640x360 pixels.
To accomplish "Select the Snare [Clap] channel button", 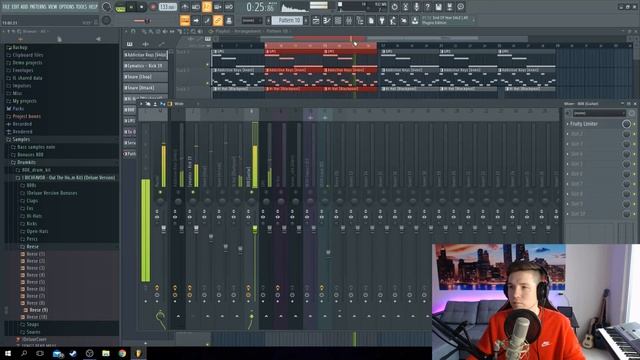I will tap(146, 77).
